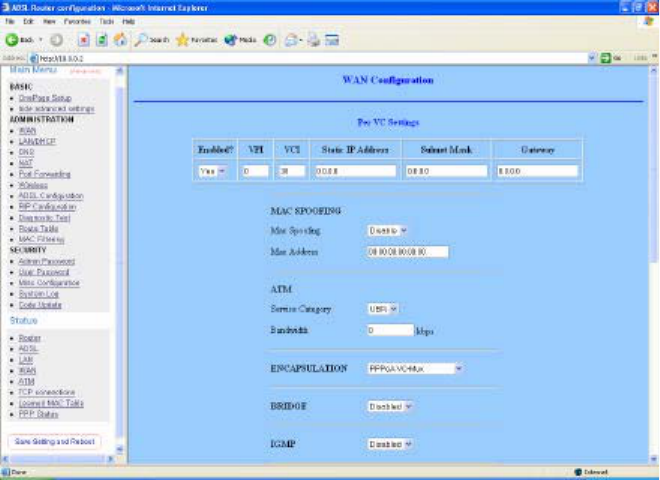The height and width of the screenshot is (480, 660).
Task: Click the History clock icon
Action: 269,40
